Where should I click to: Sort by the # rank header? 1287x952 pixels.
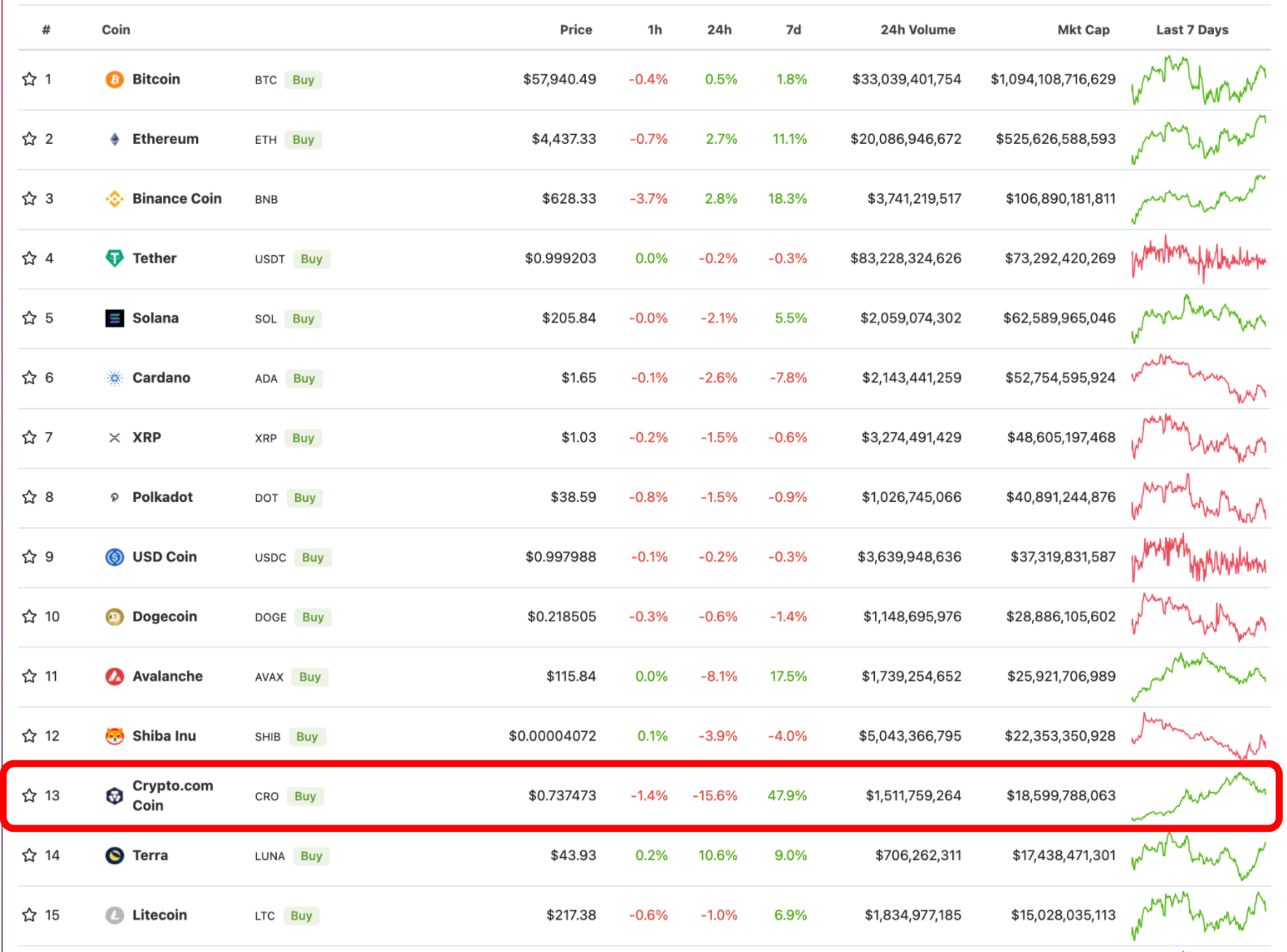click(46, 30)
